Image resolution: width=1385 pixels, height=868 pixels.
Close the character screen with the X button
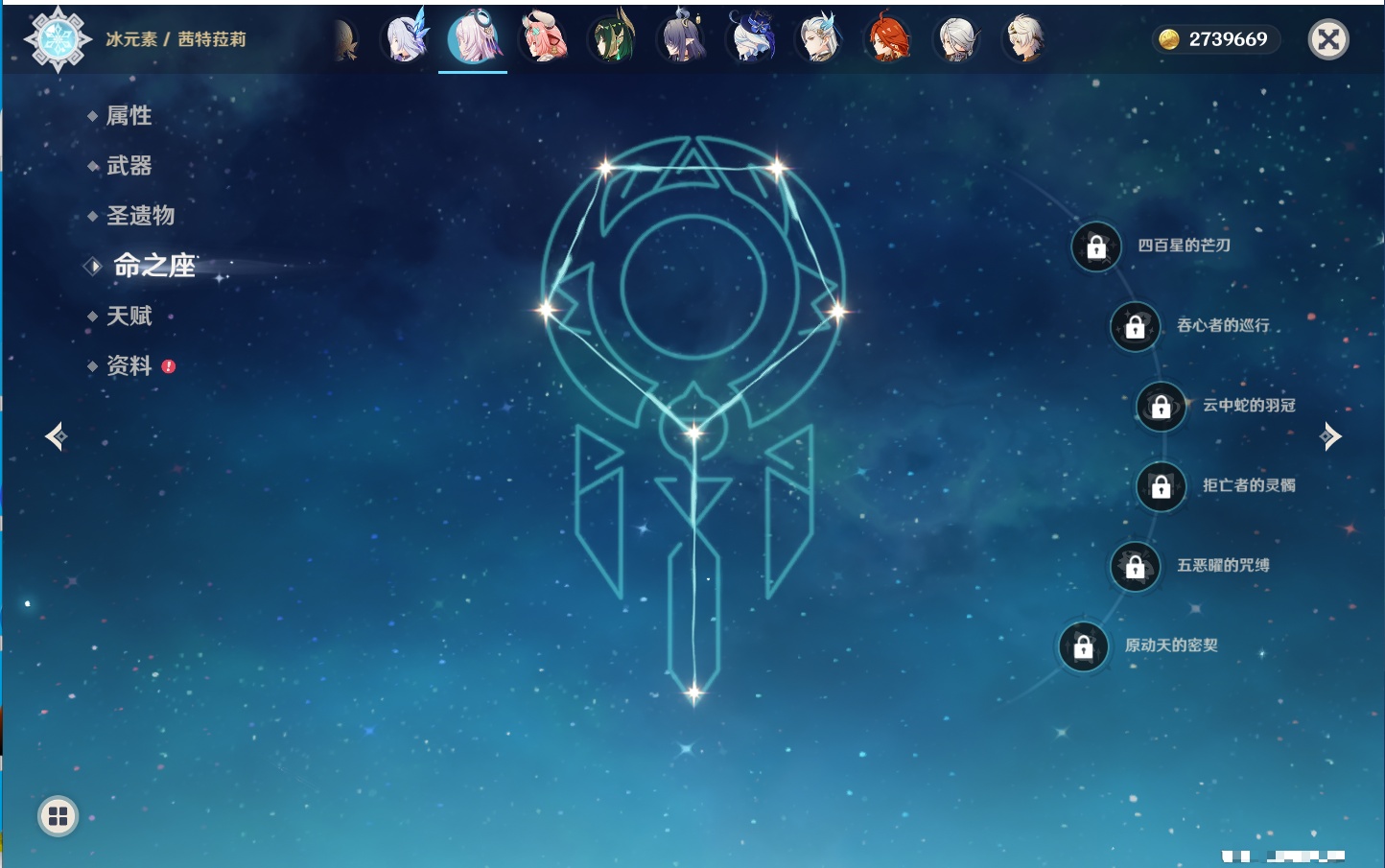(1328, 39)
